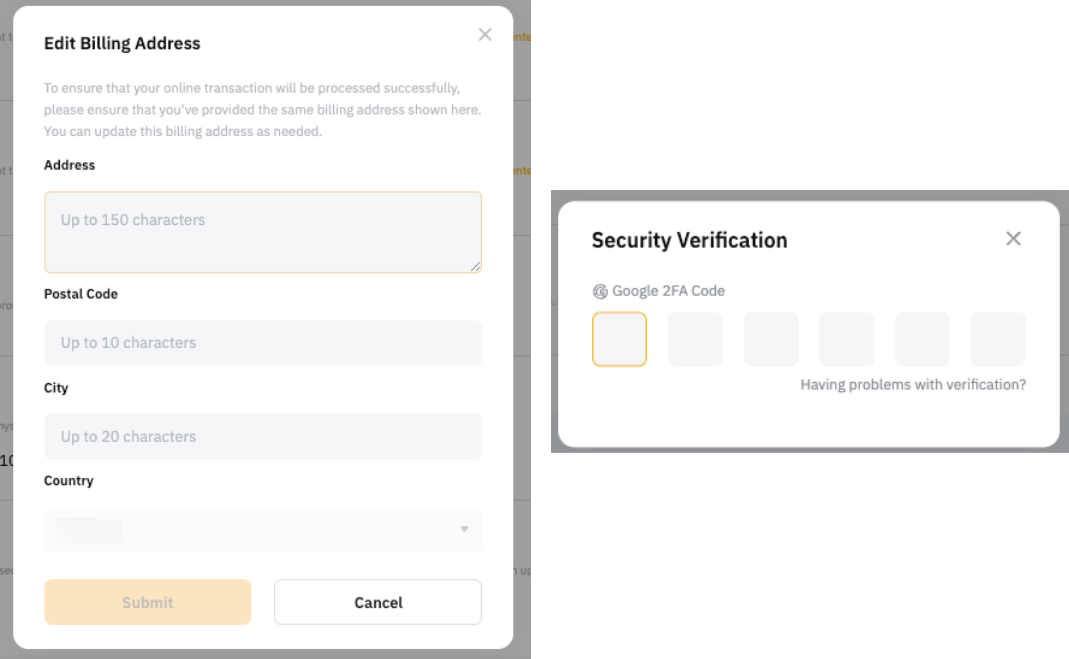Select the second 2FA code digit box

pos(695,339)
